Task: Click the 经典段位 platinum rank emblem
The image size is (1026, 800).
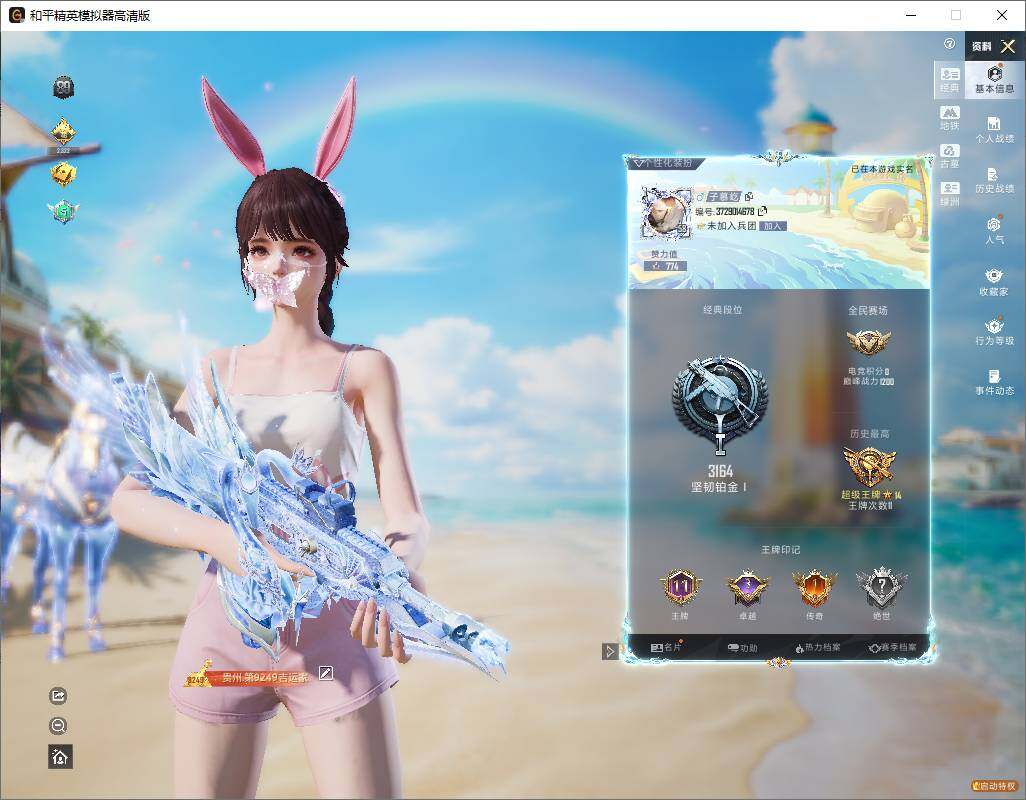Action: 720,404
